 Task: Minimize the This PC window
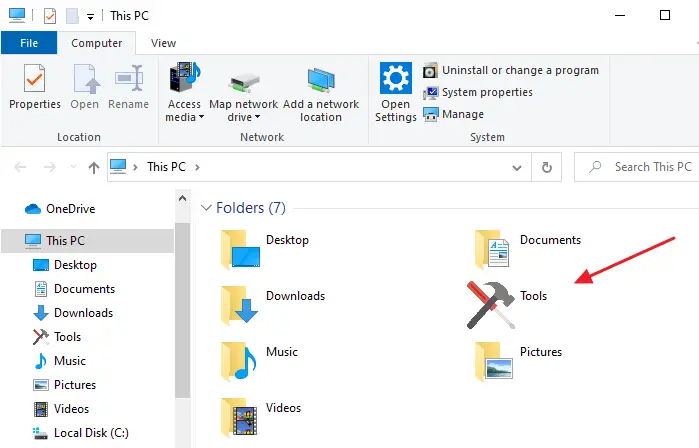point(620,15)
